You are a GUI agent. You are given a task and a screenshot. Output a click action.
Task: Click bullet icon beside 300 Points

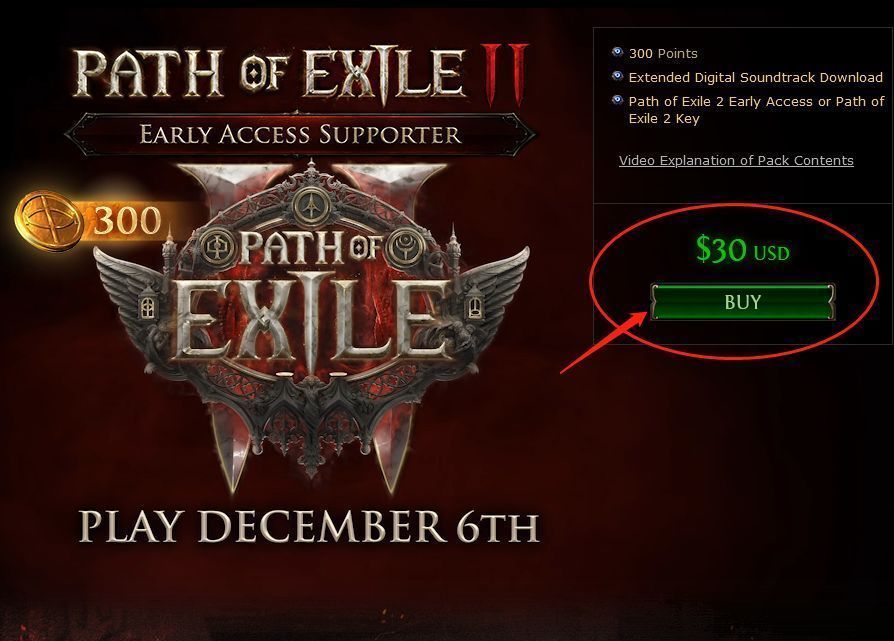tap(617, 52)
